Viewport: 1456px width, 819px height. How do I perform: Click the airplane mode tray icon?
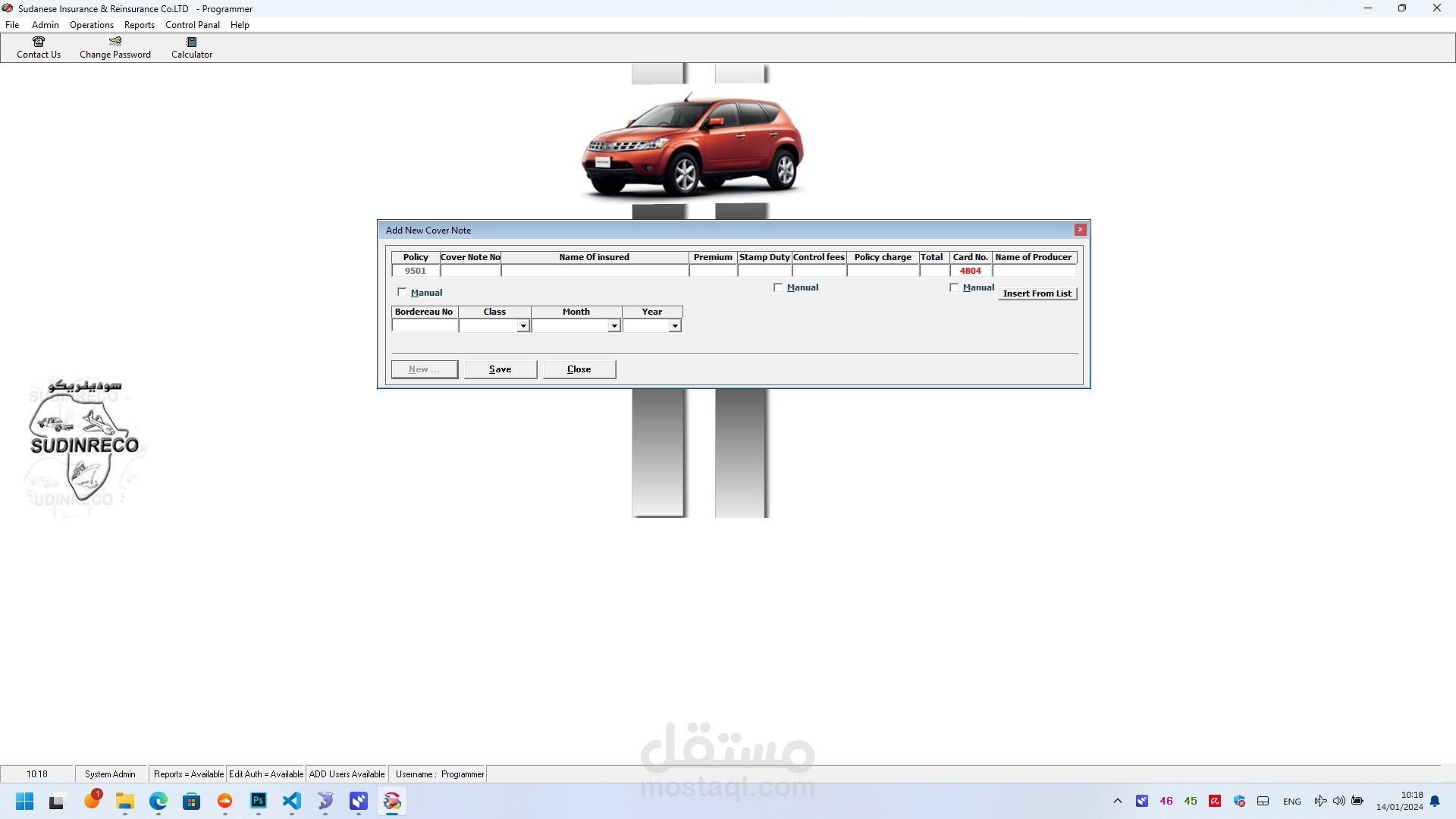[1320, 801]
